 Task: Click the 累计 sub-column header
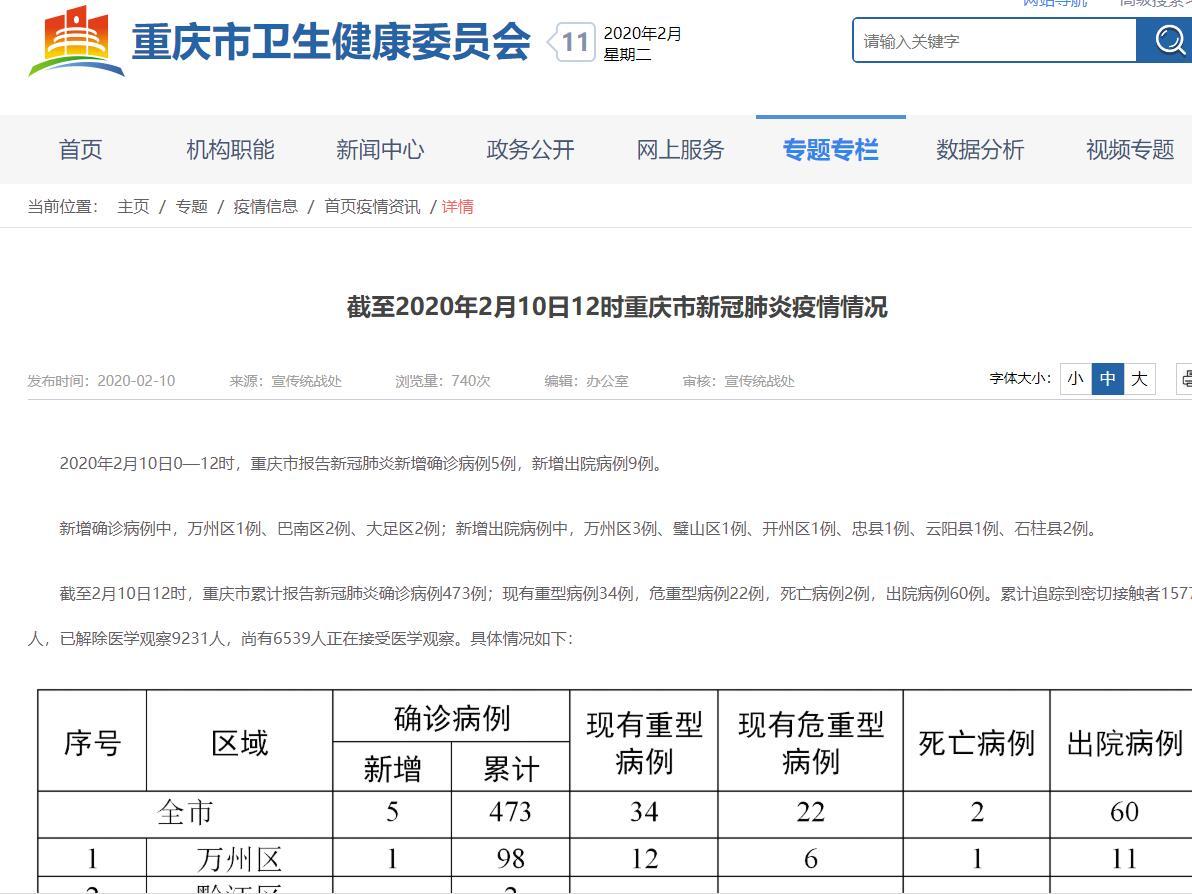(x=511, y=768)
